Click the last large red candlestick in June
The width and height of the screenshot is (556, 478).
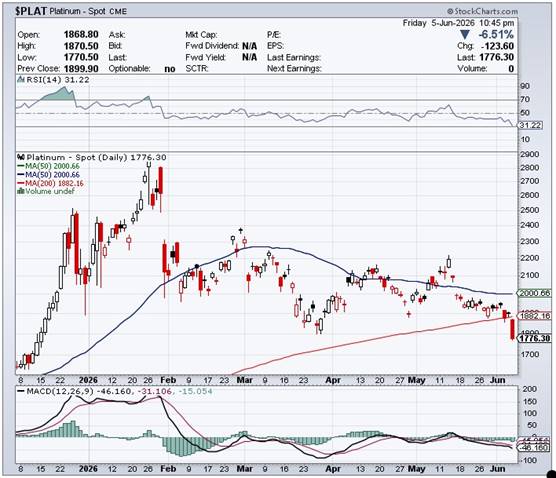tap(512, 329)
